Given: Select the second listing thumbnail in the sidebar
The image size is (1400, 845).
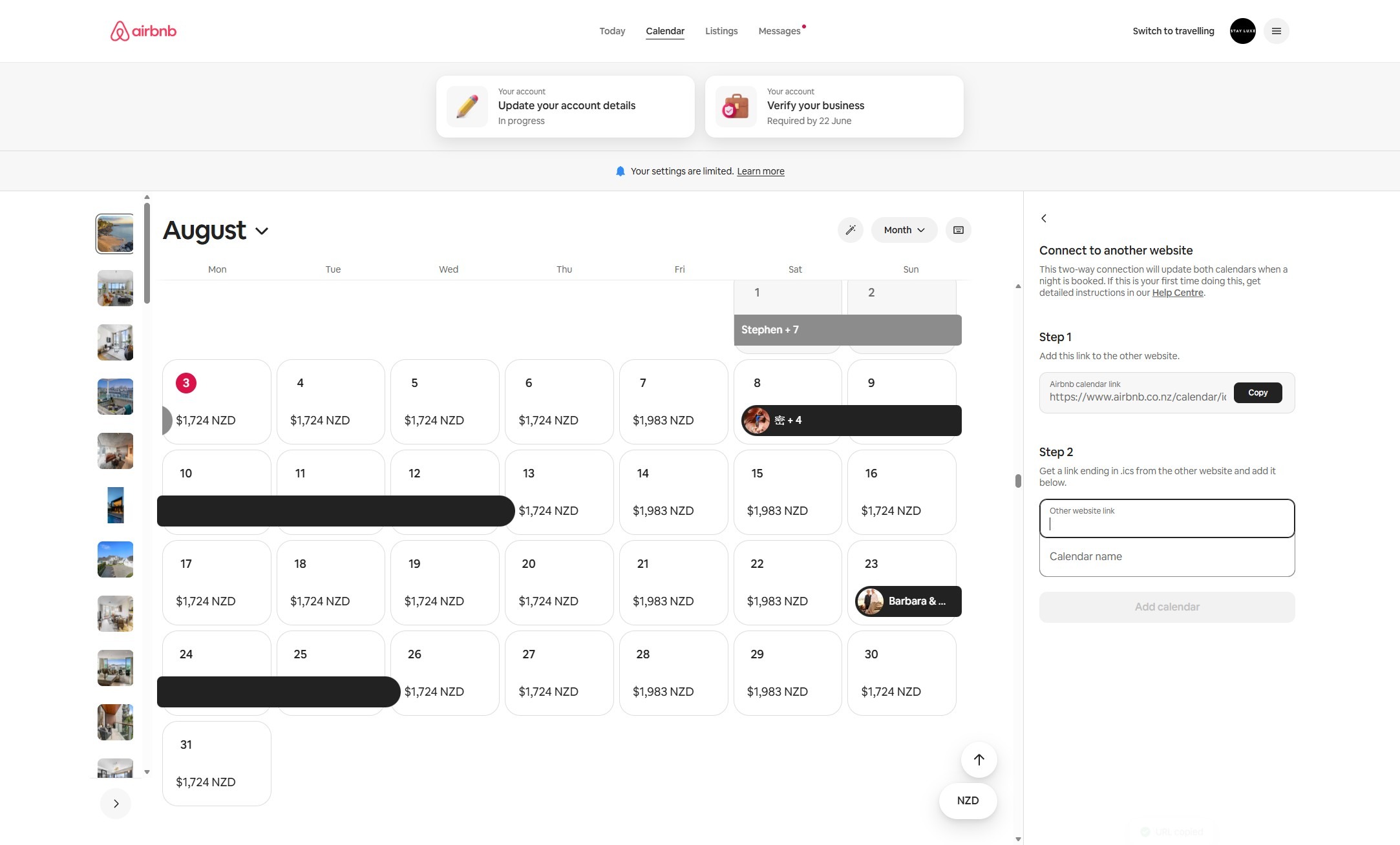Looking at the screenshot, I should (x=115, y=288).
